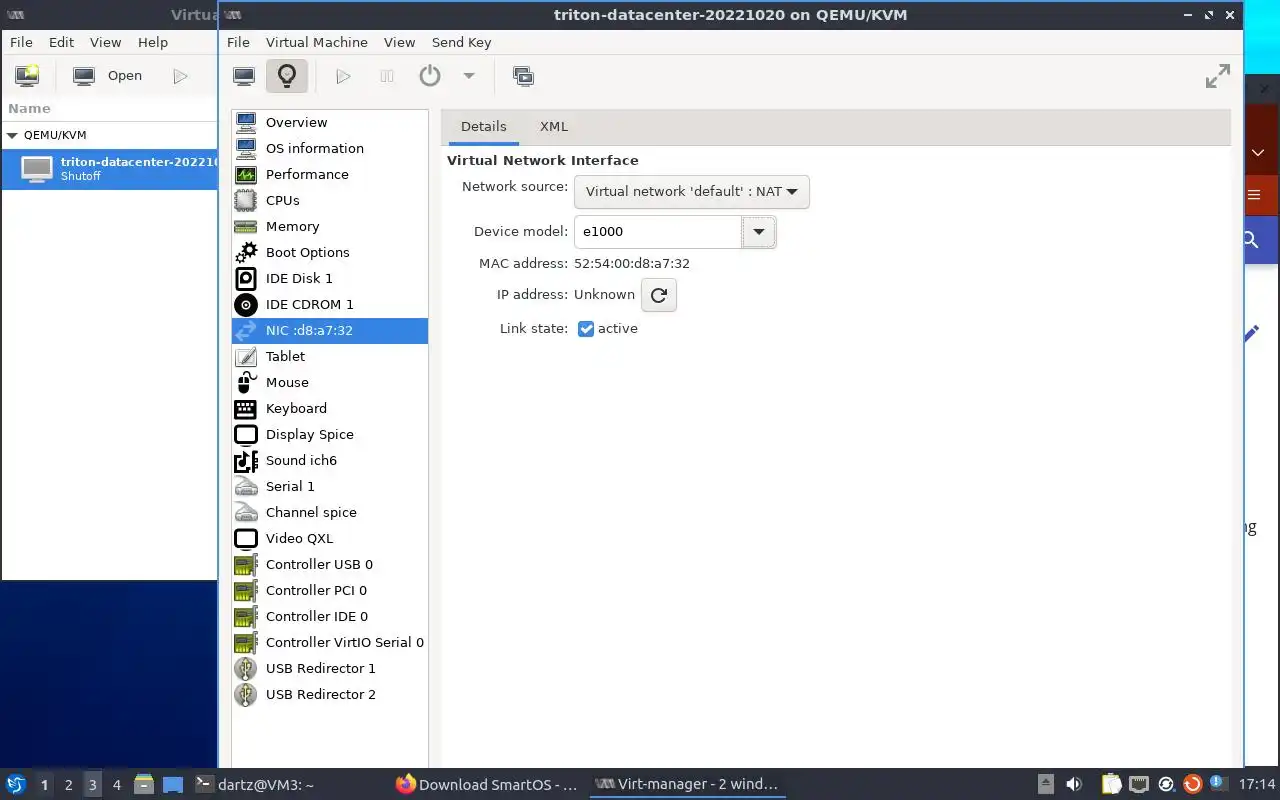Click MAC address 52:54:00:d8:a7:32 value
The image size is (1280, 800).
632,264
